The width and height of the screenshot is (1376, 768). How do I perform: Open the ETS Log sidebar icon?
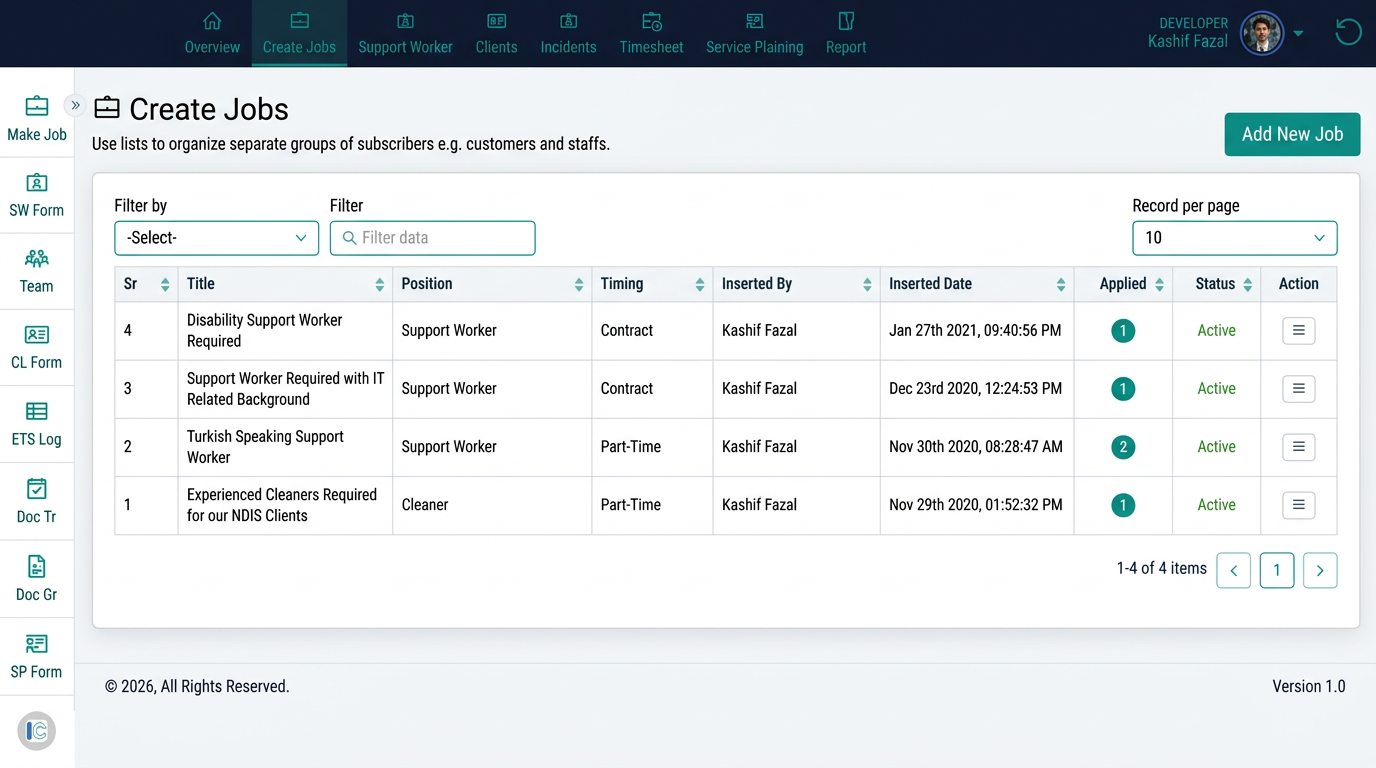[37, 424]
